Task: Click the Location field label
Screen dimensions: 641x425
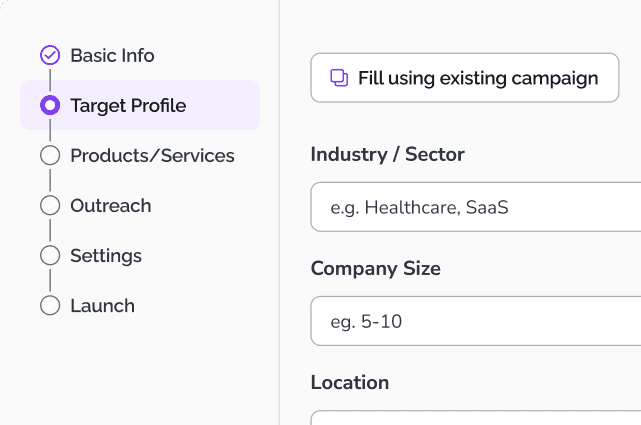Action: click(349, 382)
